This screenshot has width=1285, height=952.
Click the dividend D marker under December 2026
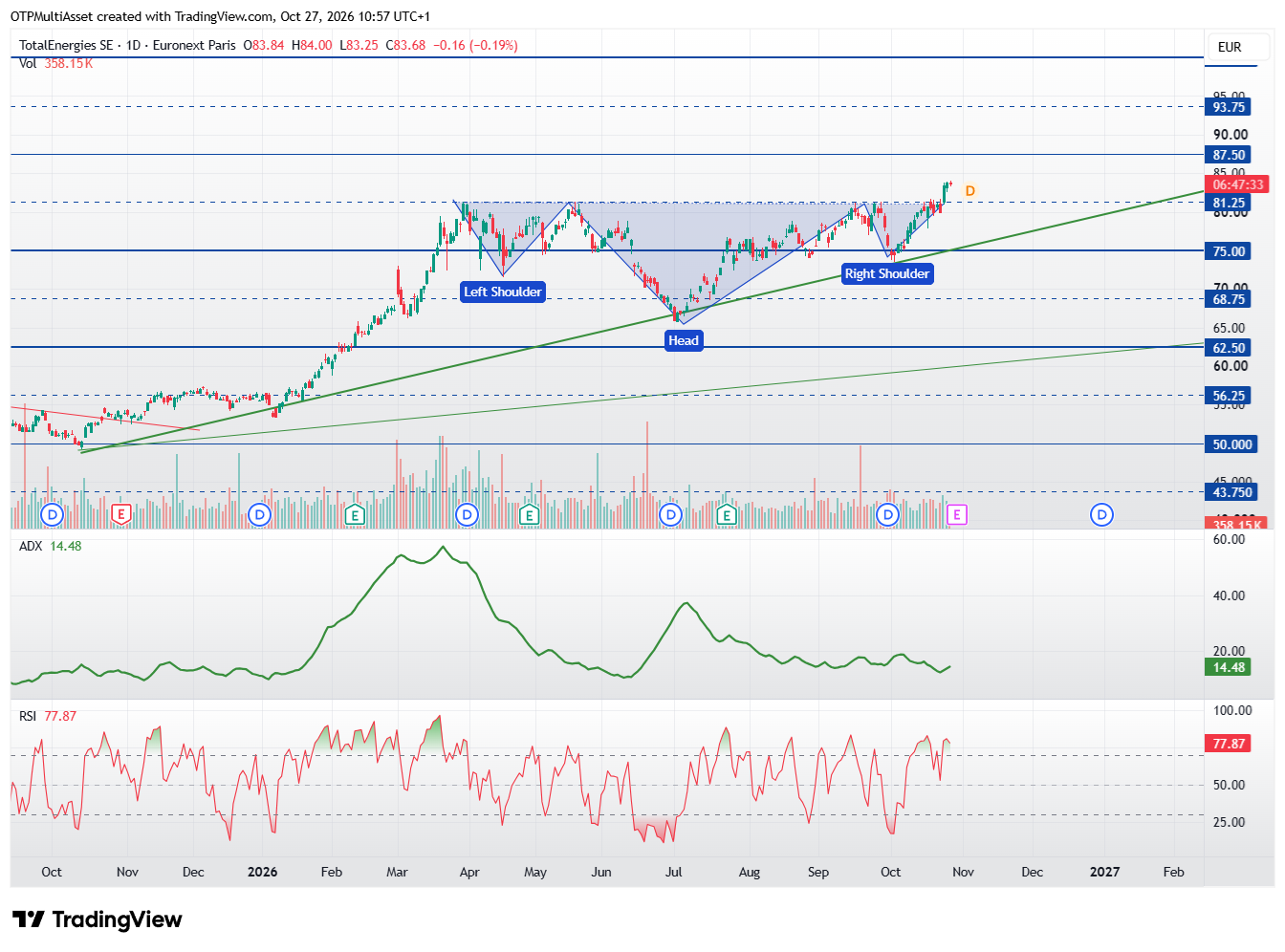pos(1101,514)
